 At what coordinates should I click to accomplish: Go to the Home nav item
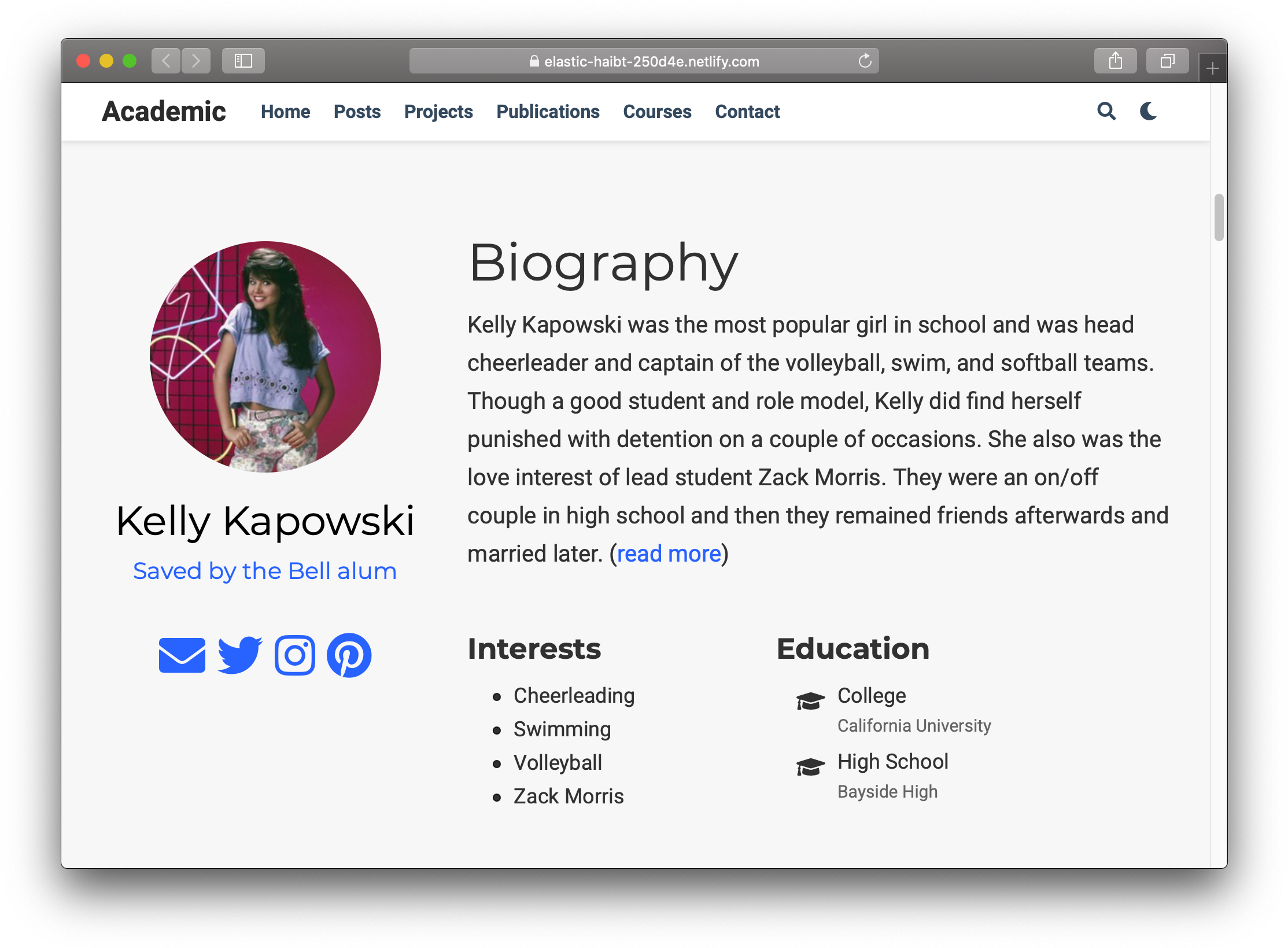click(285, 112)
